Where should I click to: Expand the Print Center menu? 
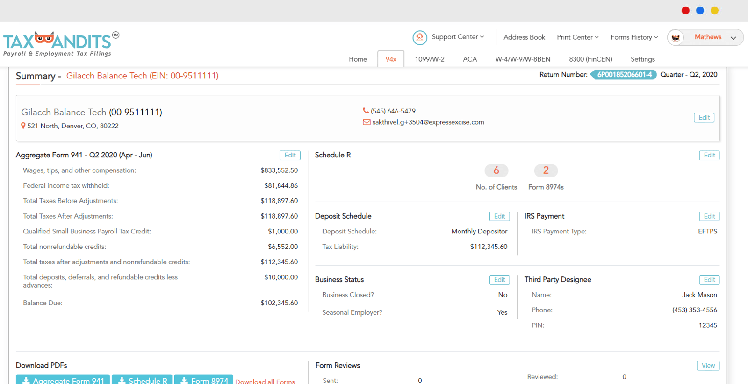tap(577, 37)
